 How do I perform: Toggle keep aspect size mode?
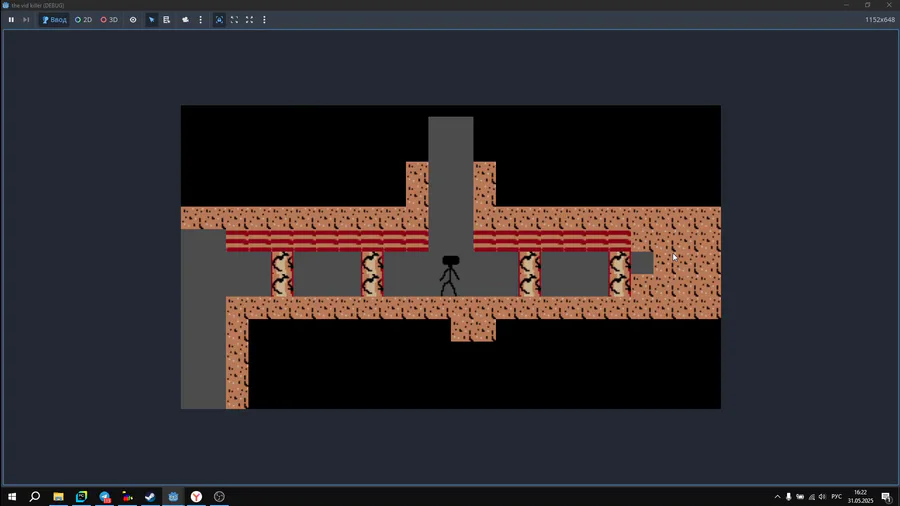point(234,20)
